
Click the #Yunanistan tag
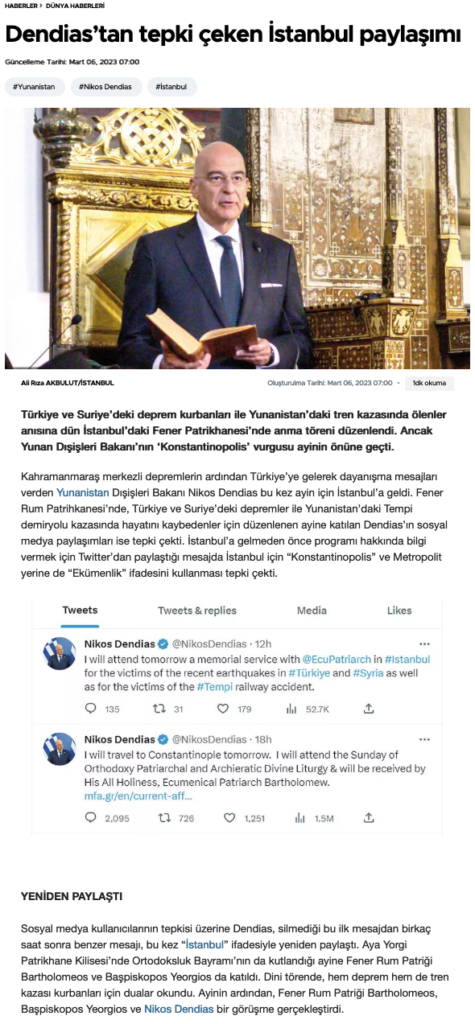tap(35, 87)
